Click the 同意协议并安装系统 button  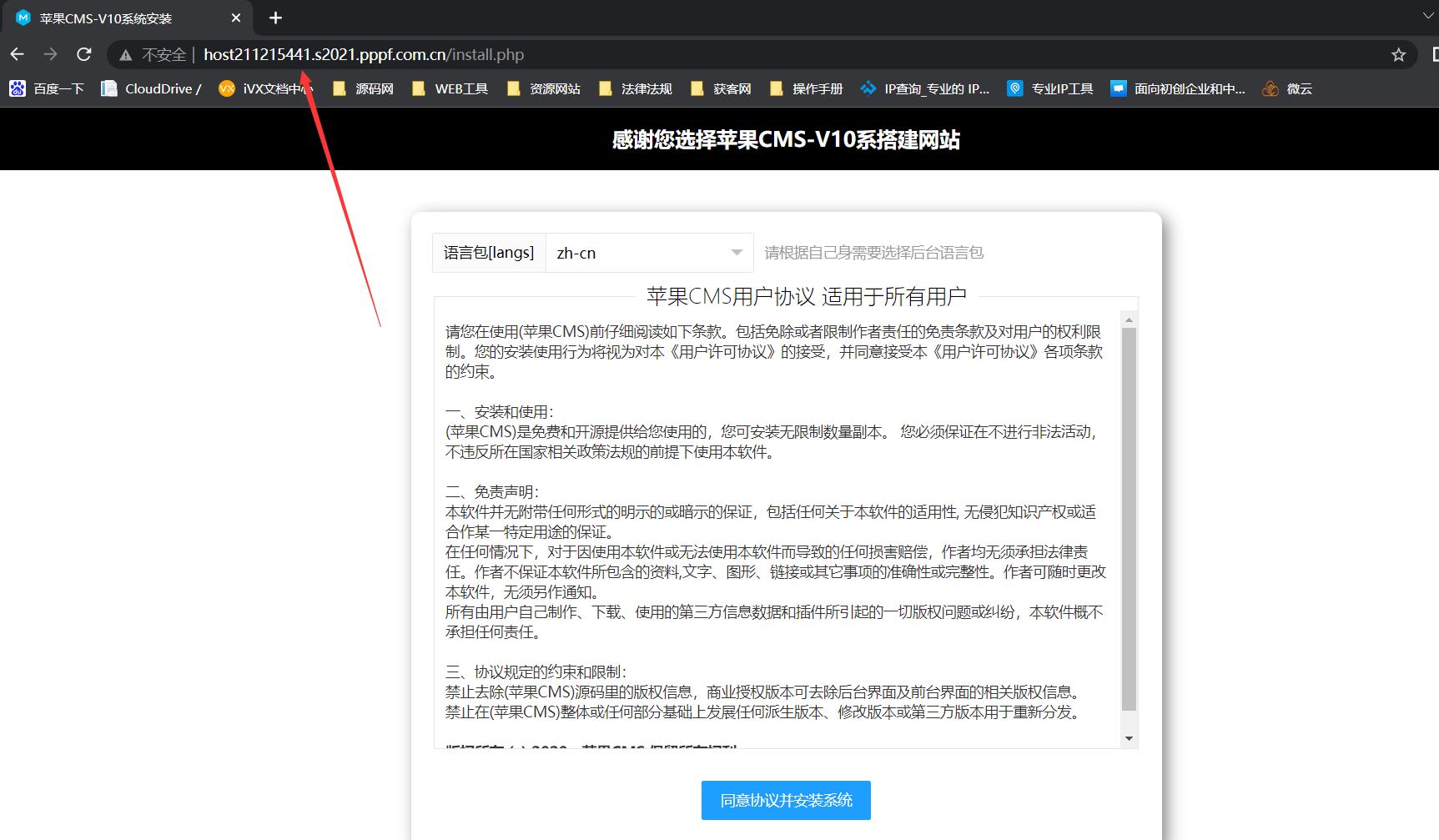click(x=785, y=800)
